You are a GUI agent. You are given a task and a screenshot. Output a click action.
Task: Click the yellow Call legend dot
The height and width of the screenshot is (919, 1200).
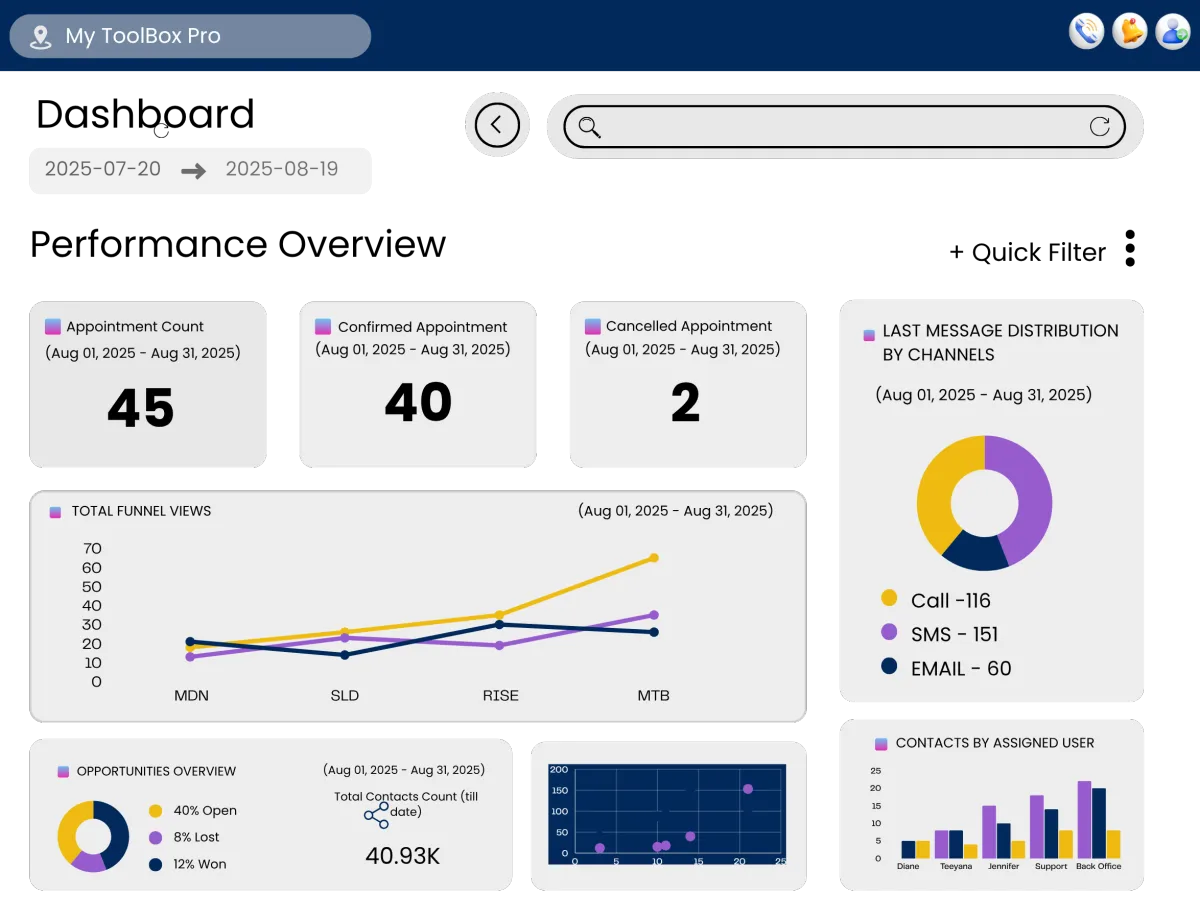(889, 598)
